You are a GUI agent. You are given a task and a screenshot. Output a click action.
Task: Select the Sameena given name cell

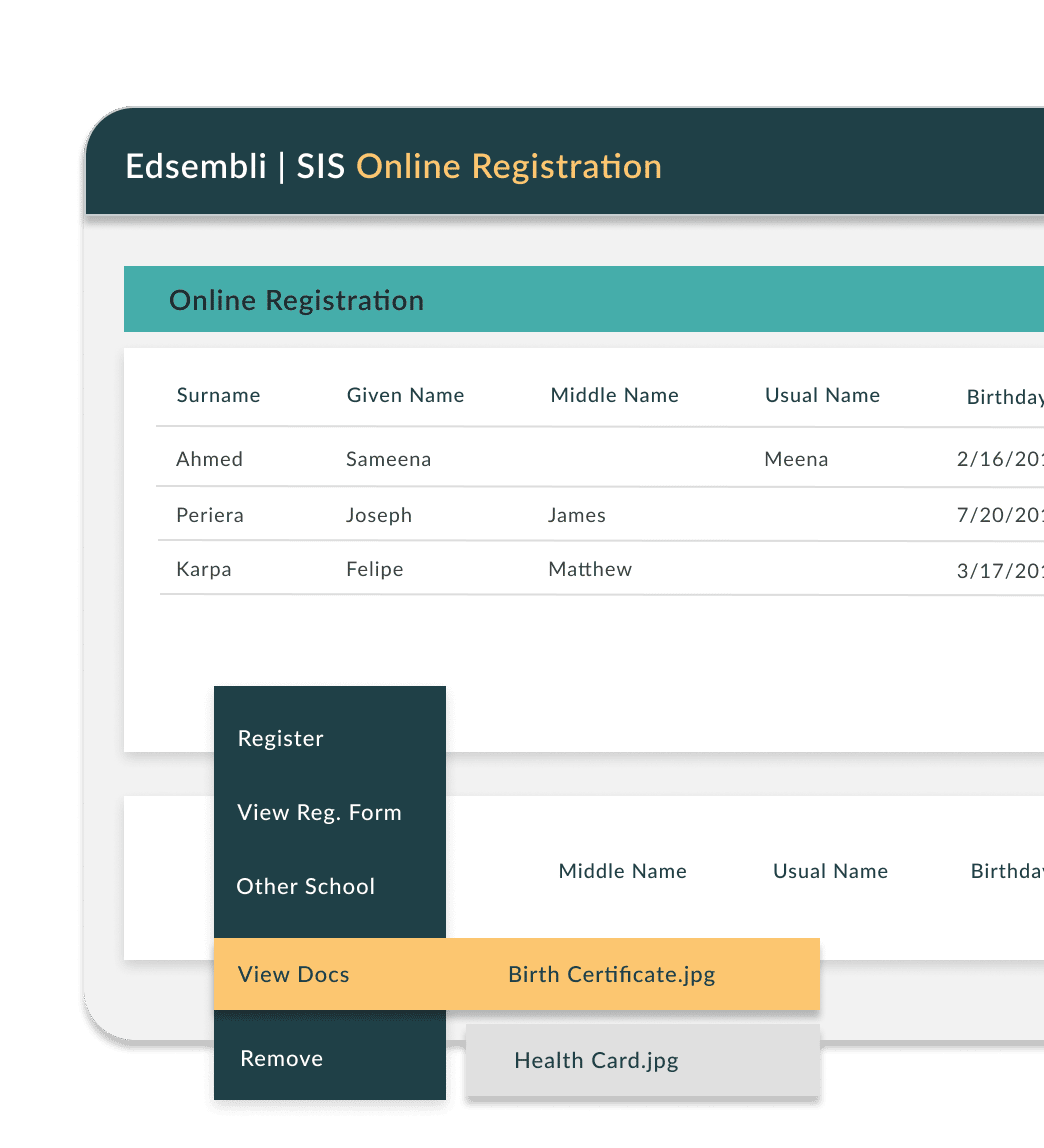tap(389, 459)
